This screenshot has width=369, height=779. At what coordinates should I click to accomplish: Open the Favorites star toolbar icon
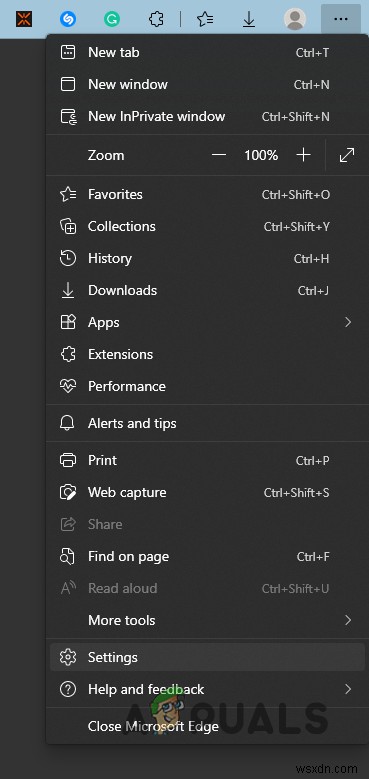coord(205,19)
